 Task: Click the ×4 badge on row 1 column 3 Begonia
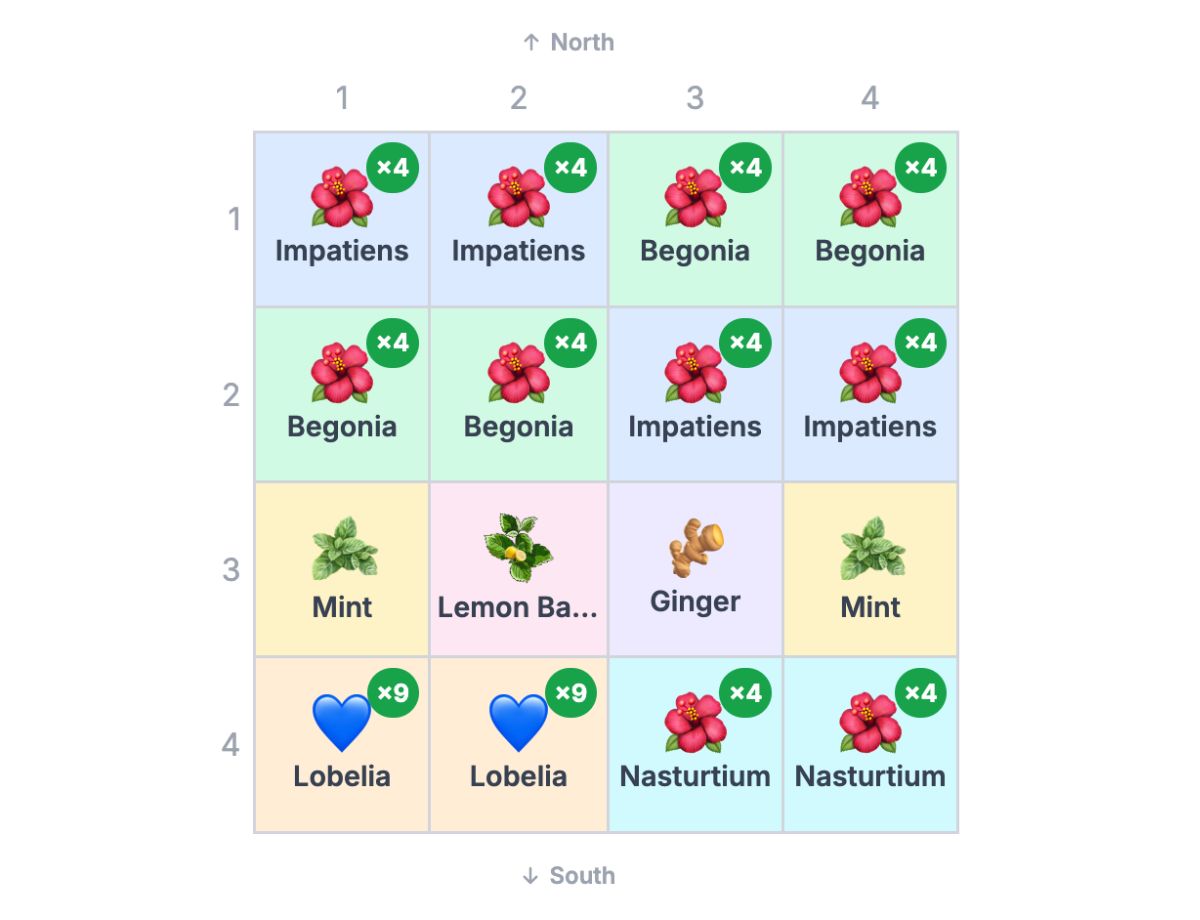point(745,168)
